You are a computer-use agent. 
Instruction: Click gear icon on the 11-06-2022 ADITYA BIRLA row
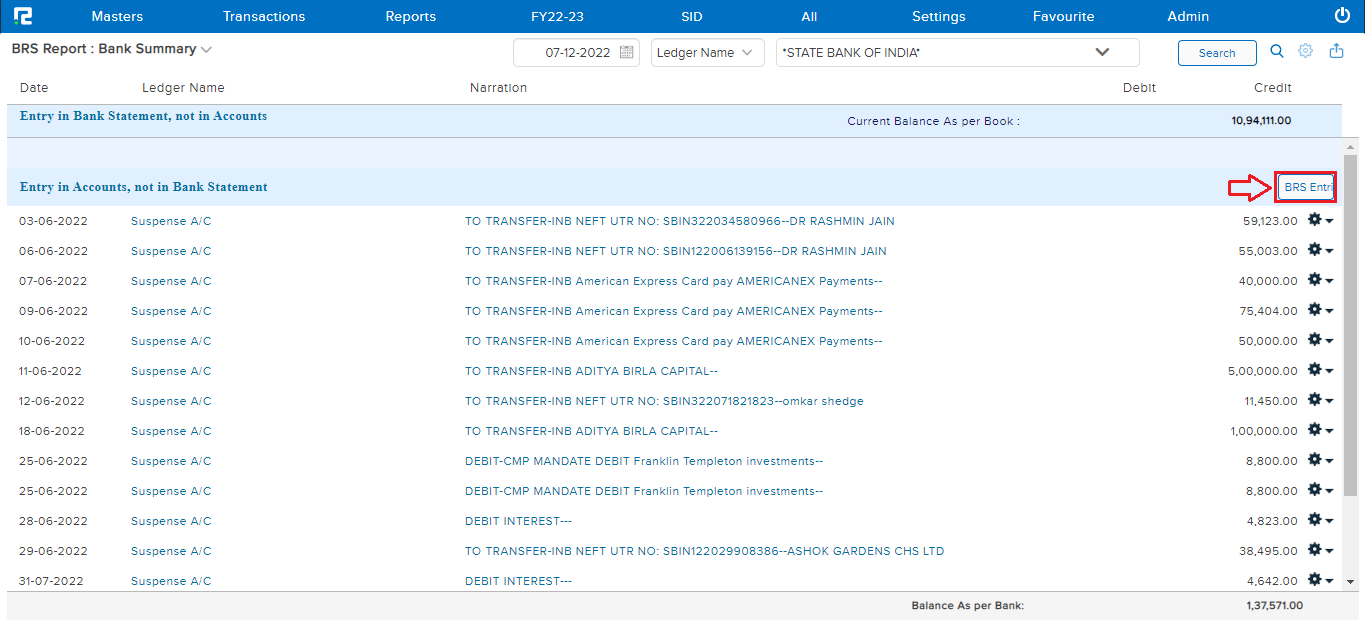[x=1314, y=370]
